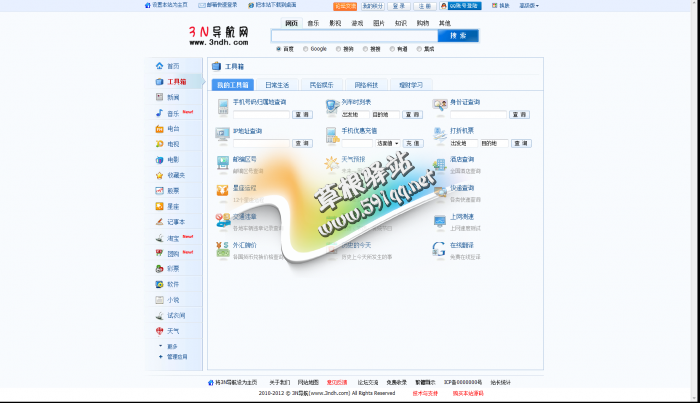700x403 pixels.
Task: Click the 星座运程 tool icon
Action: point(222,191)
